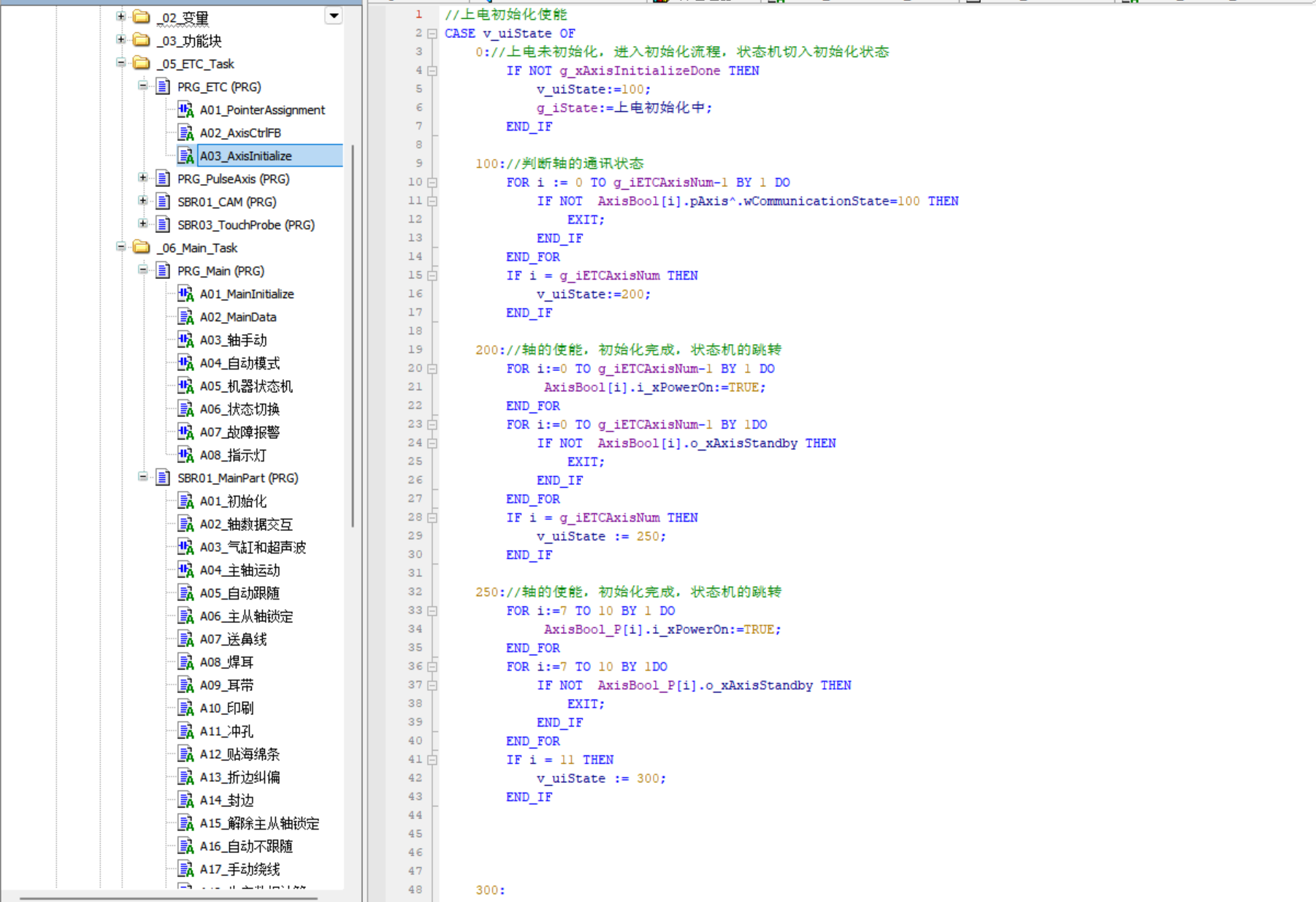Select A05_自动跟随 in the tree

pos(240,593)
